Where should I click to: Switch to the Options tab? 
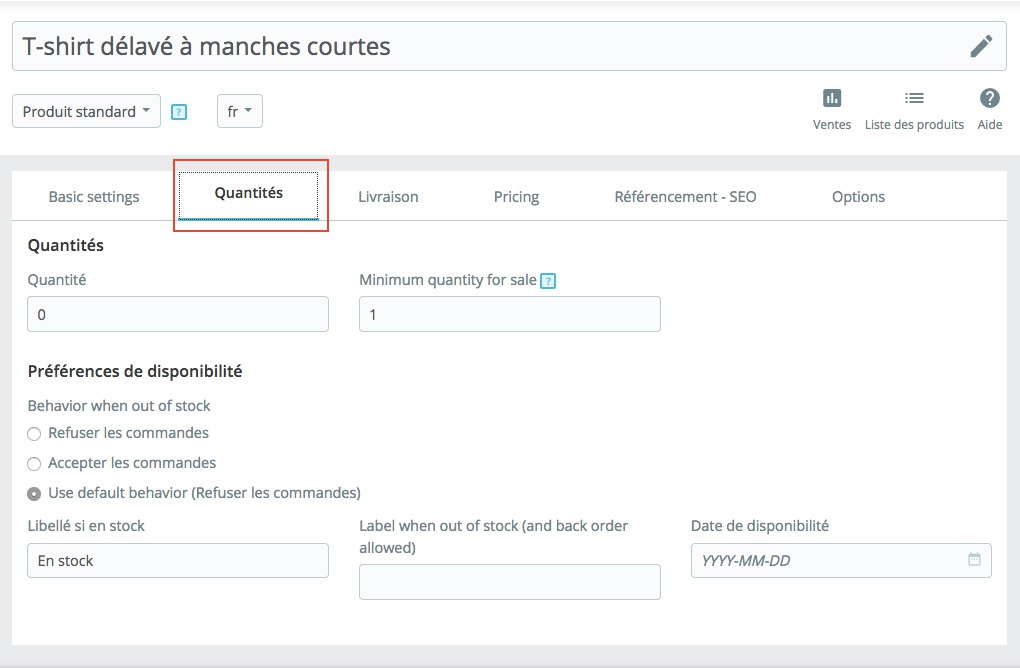pos(858,197)
